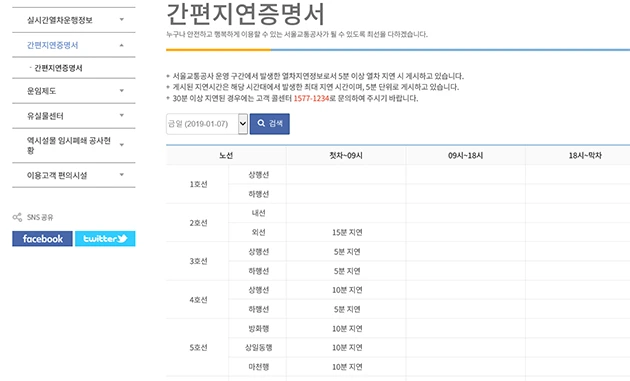
Task: Open the date dropdown showing 금일 (2019-01-07)
Action: pyautogui.click(x=207, y=124)
